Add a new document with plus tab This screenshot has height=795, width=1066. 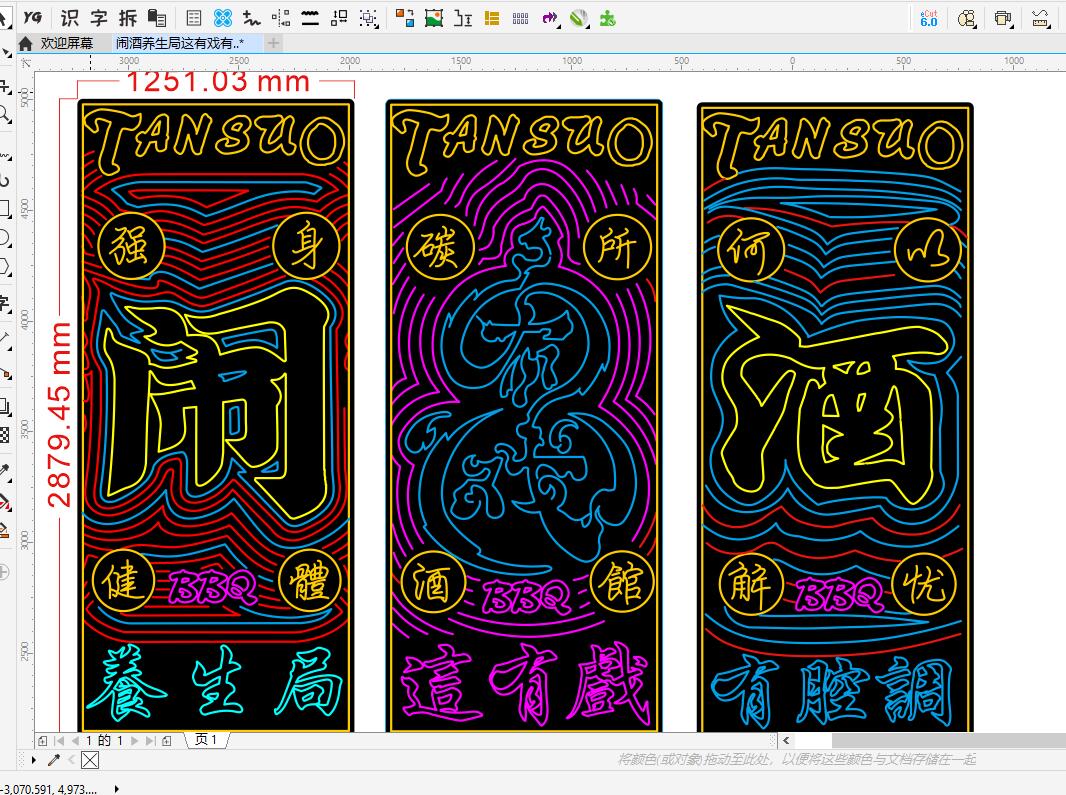(x=273, y=44)
